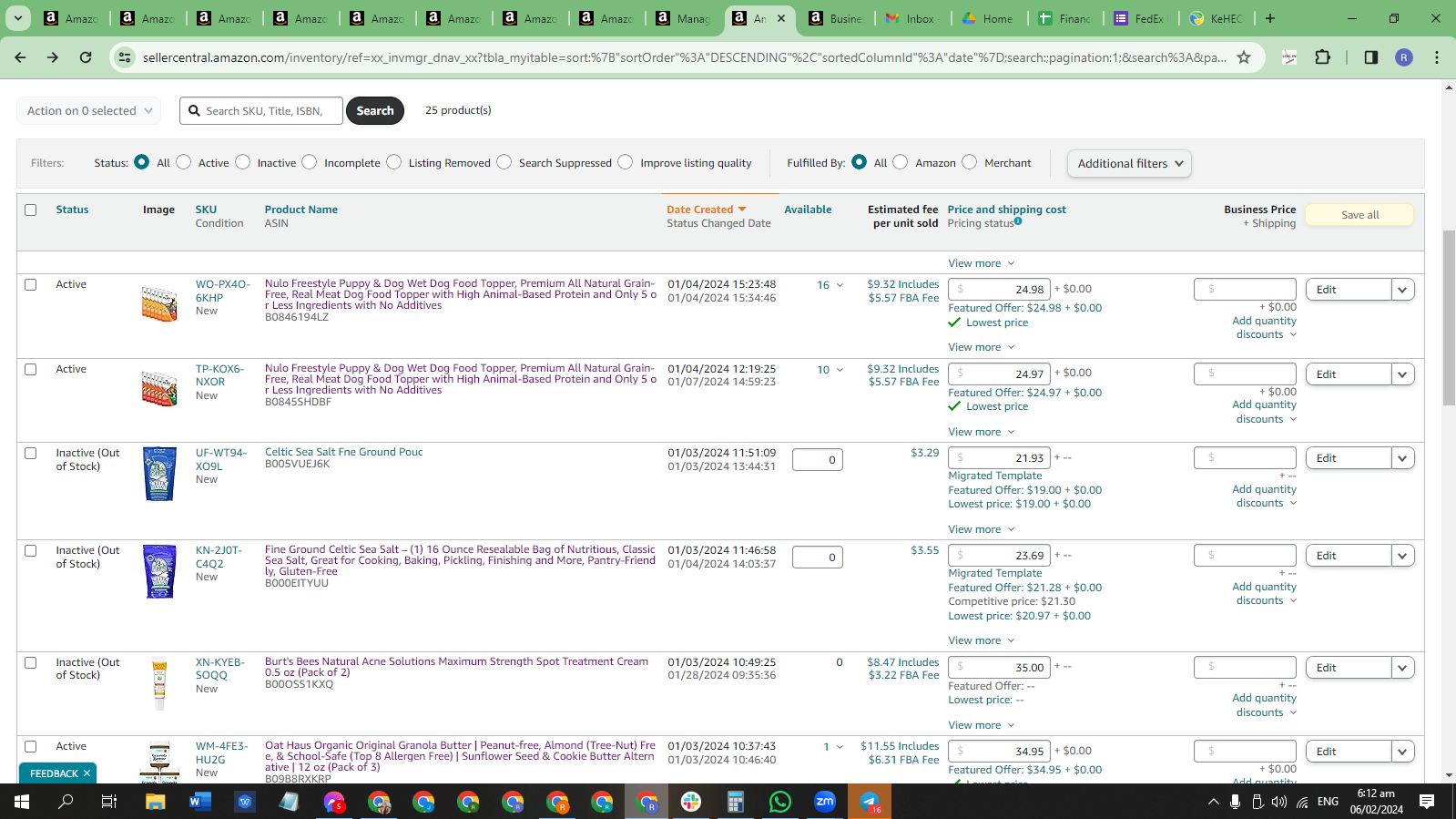Open the Additional filters dropdown
The width and height of the screenshot is (1456, 819).
[x=1129, y=164]
